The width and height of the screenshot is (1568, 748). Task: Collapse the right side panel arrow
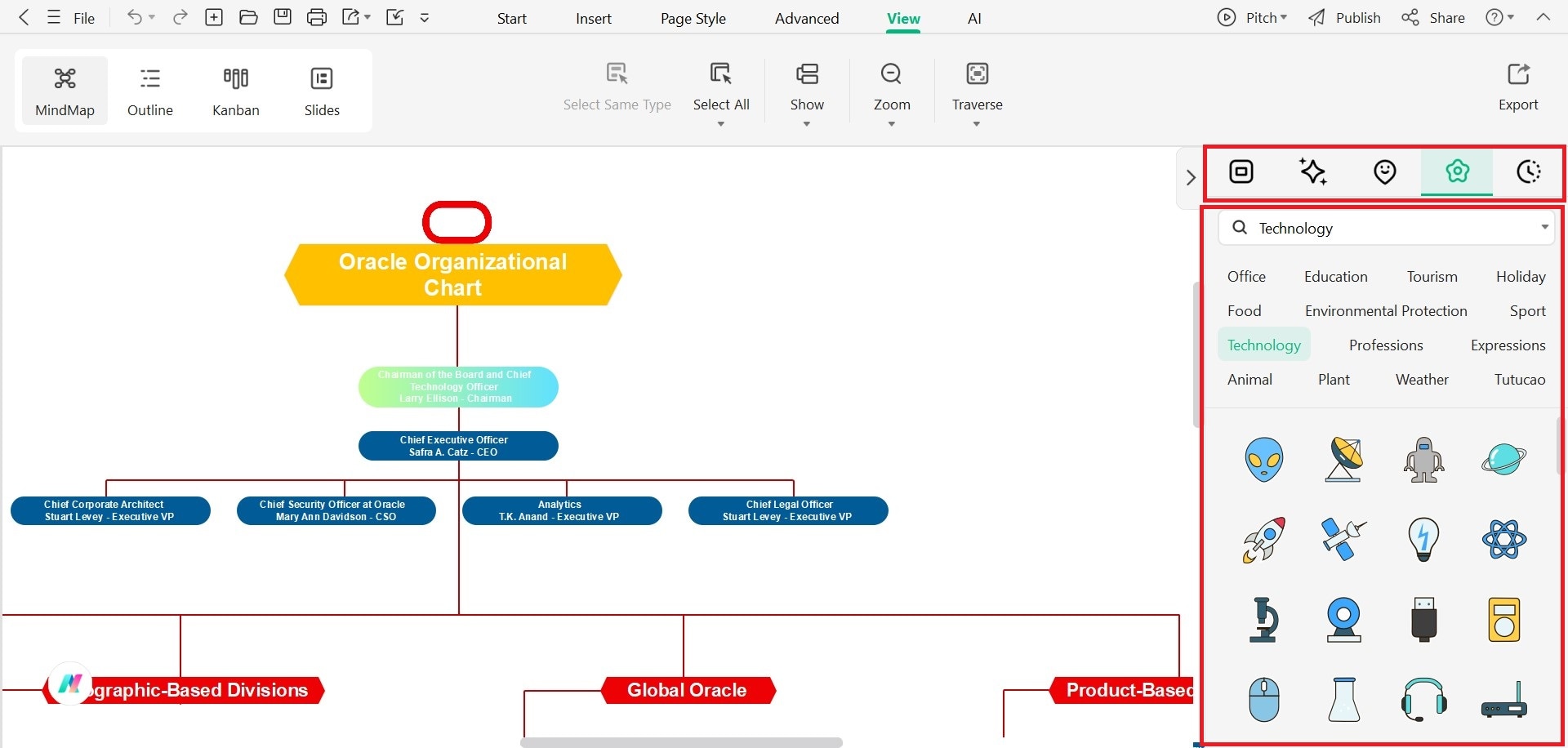[1190, 177]
